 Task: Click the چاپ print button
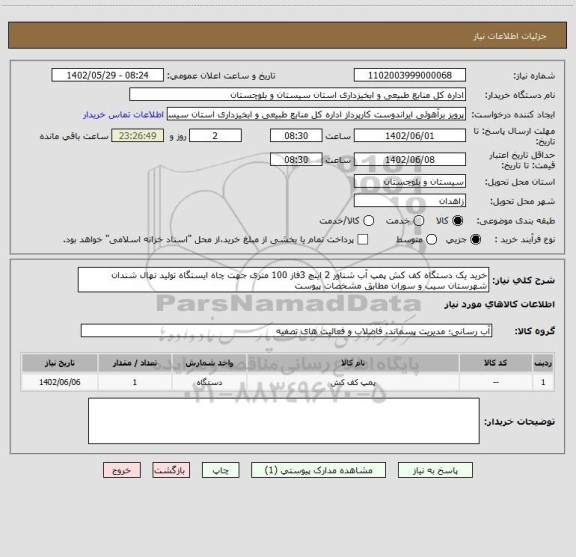click(221, 470)
